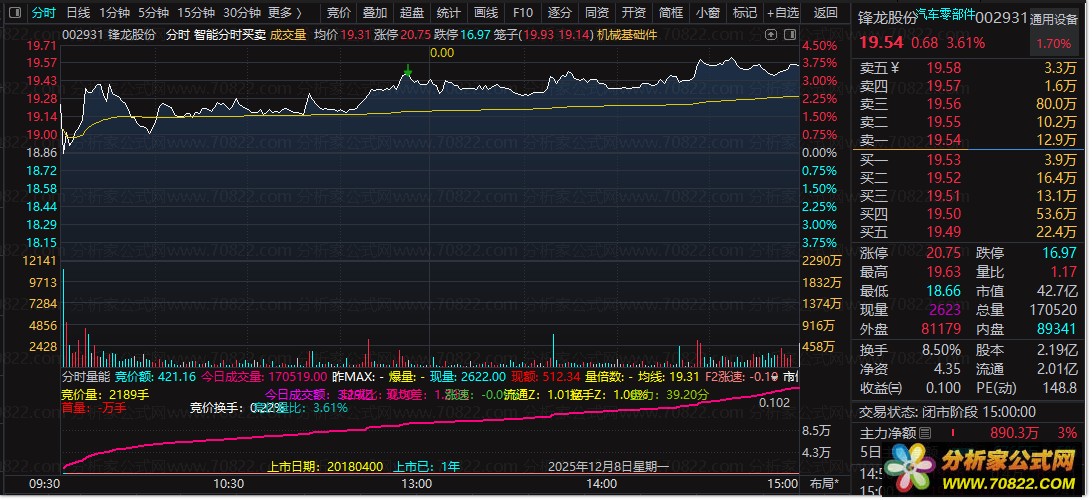Add stock via +自选 button
The width and height of the screenshot is (1092, 500).
[783, 13]
